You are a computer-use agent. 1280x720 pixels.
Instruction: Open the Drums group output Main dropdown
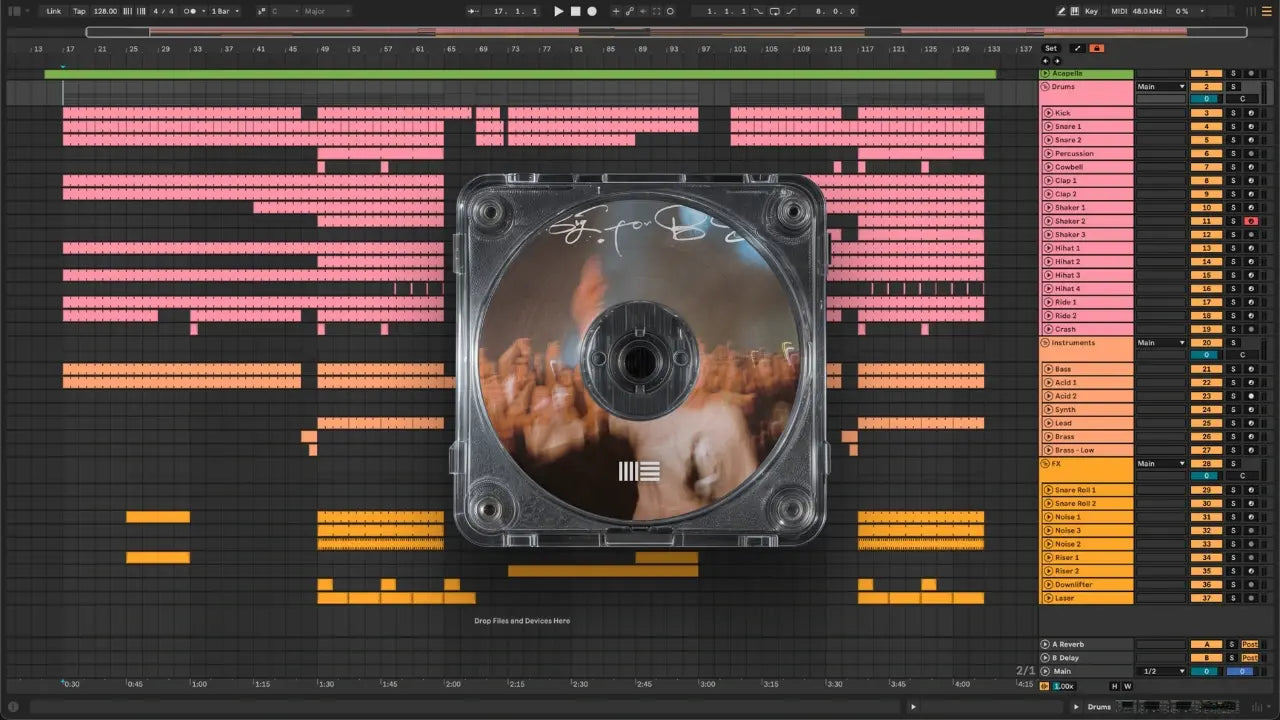tap(1160, 87)
